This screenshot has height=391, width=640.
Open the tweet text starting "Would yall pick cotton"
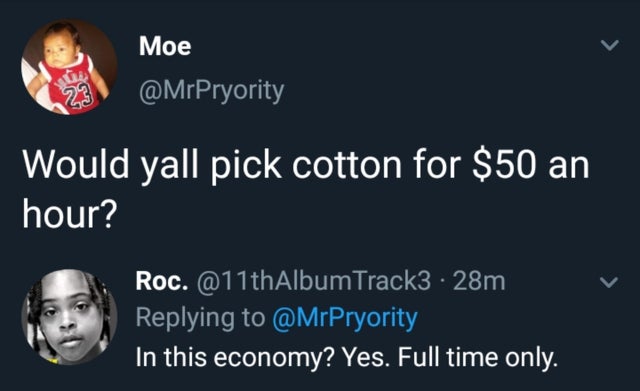pyautogui.click(x=306, y=189)
